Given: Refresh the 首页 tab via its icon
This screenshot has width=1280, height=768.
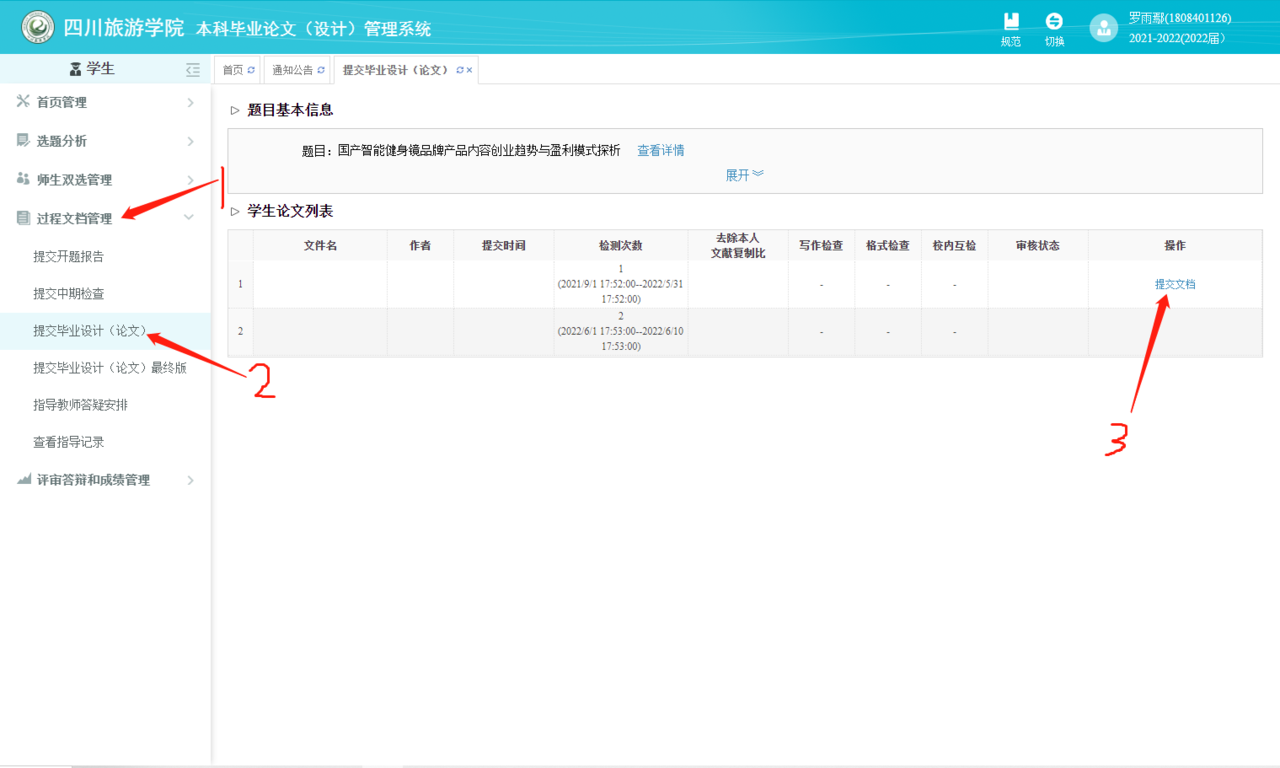Looking at the screenshot, I should (251, 70).
